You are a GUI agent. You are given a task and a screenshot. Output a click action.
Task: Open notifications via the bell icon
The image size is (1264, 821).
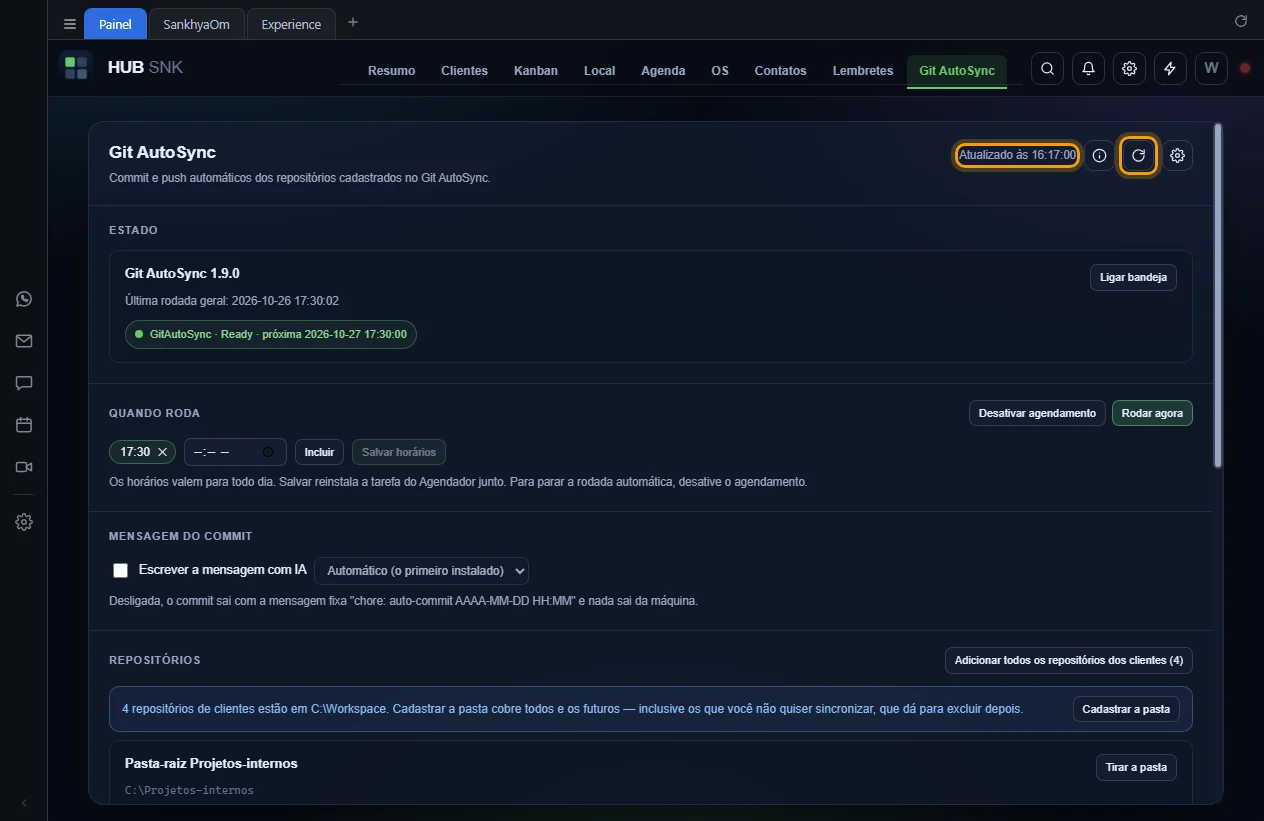click(x=1088, y=68)
